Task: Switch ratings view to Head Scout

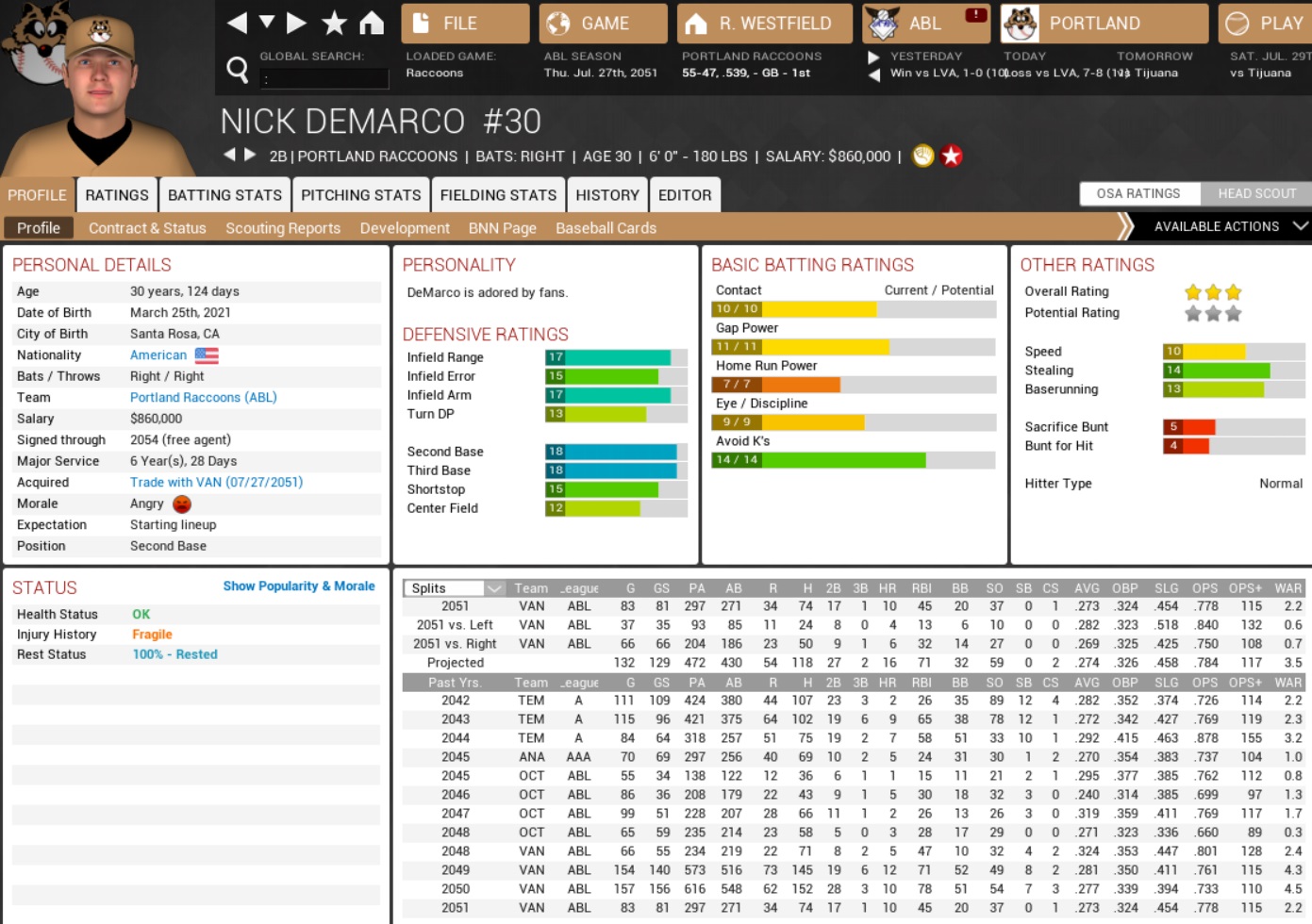Action: pyautogui.click(x=1256, y=193)
